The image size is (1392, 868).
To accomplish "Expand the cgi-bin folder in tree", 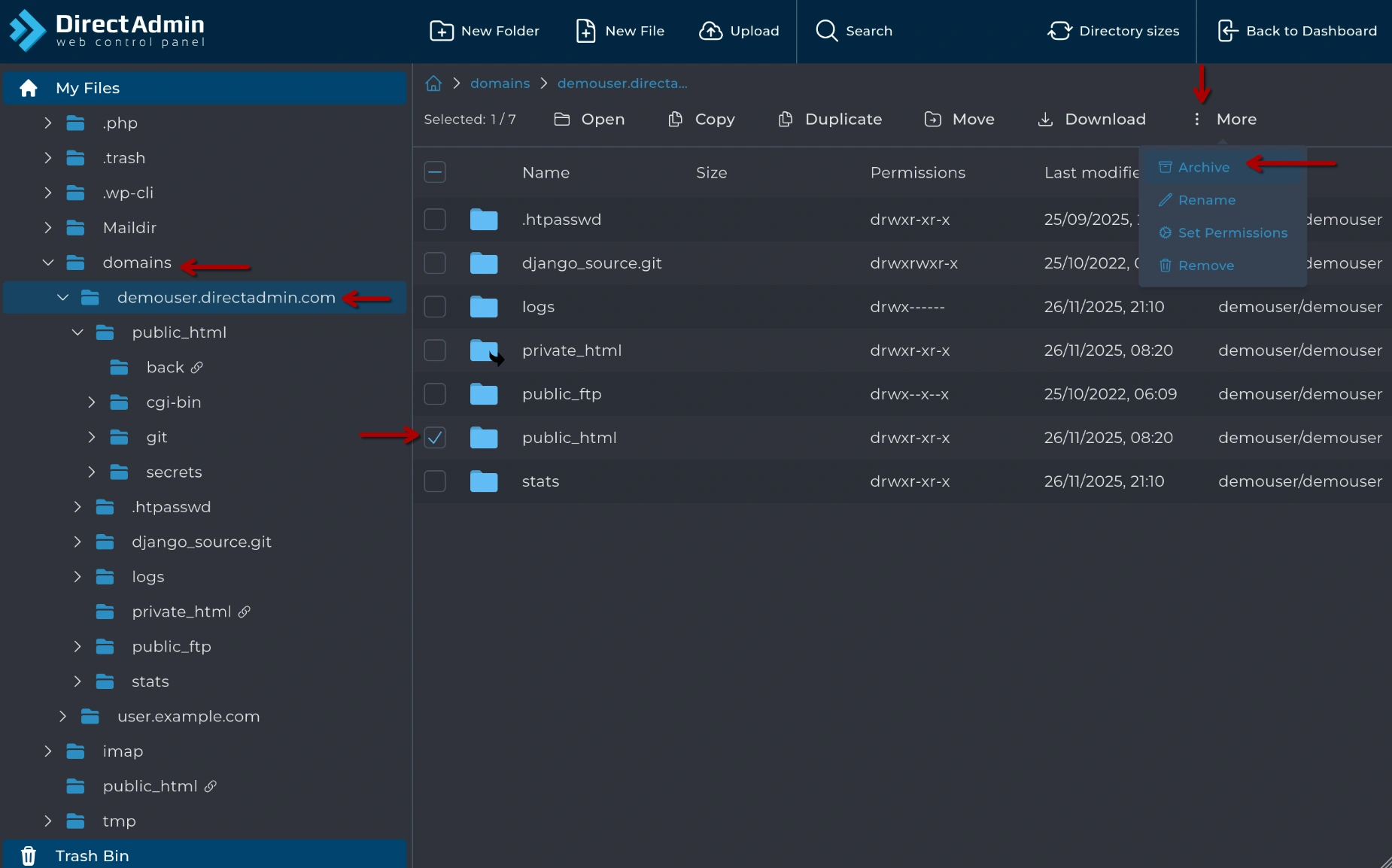I will tap(92, 402).
